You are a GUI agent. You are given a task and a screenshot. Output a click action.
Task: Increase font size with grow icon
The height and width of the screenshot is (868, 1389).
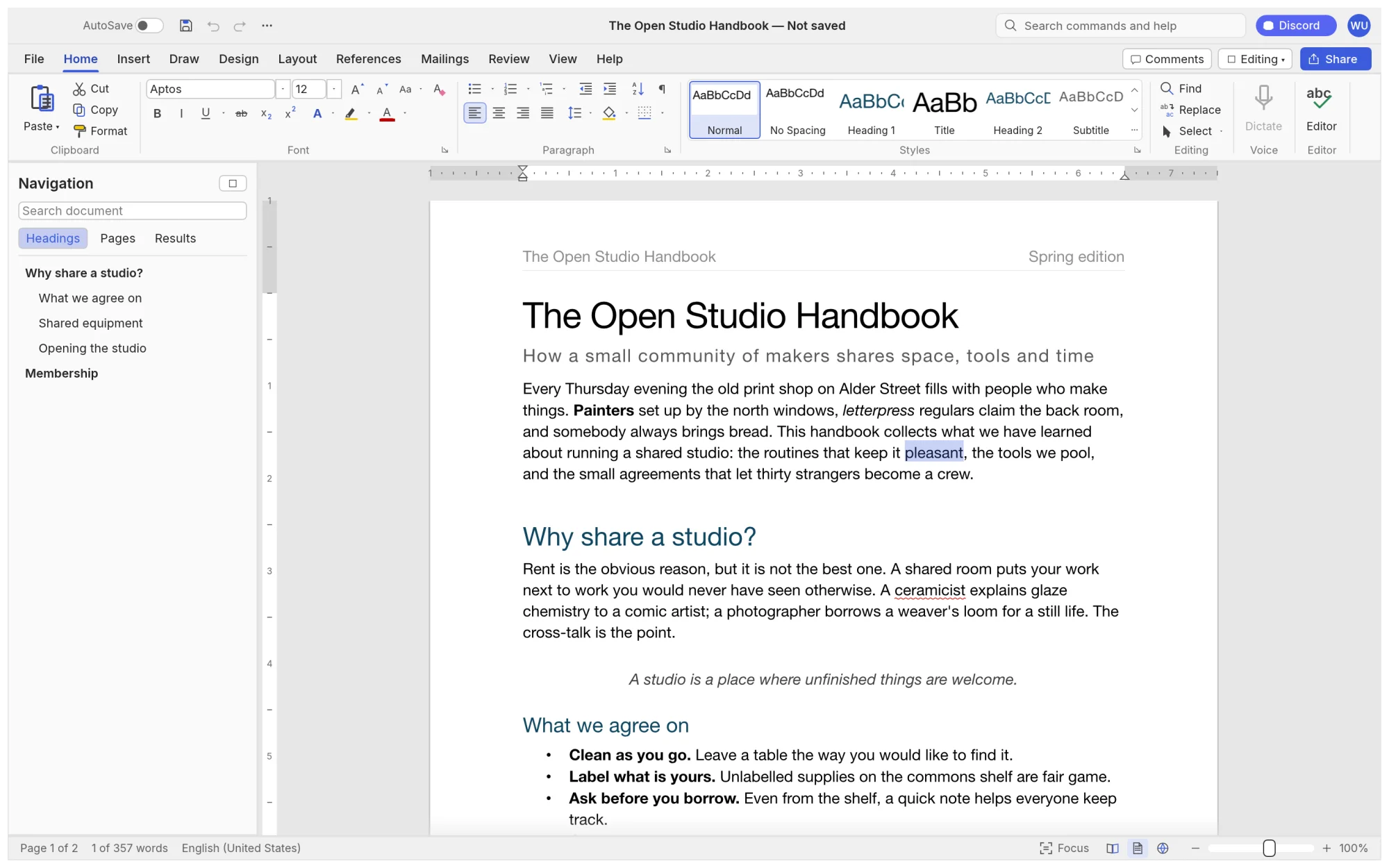pos(357,89)
